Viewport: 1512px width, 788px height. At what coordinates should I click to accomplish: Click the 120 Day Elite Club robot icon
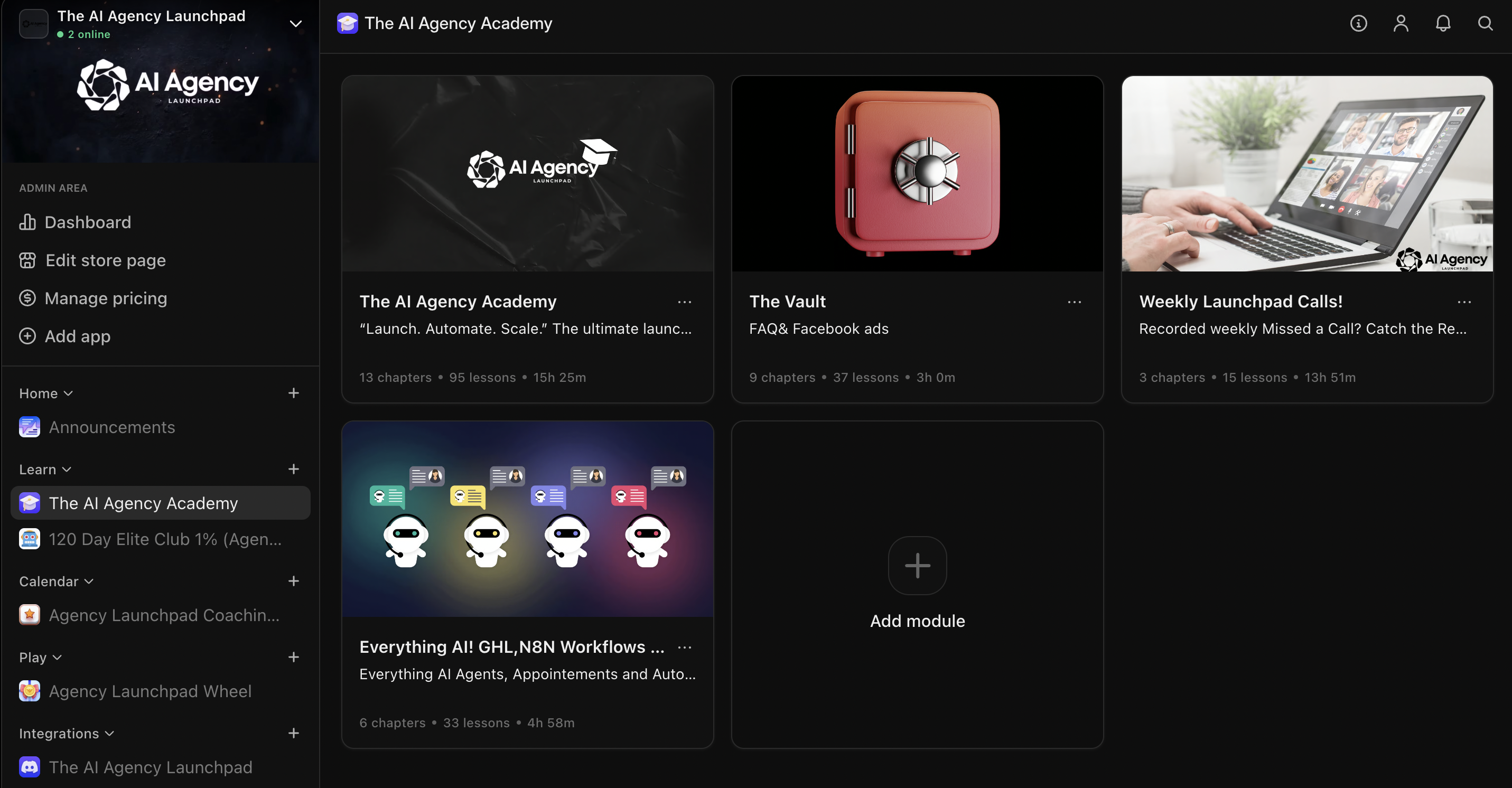pos(30,539)
